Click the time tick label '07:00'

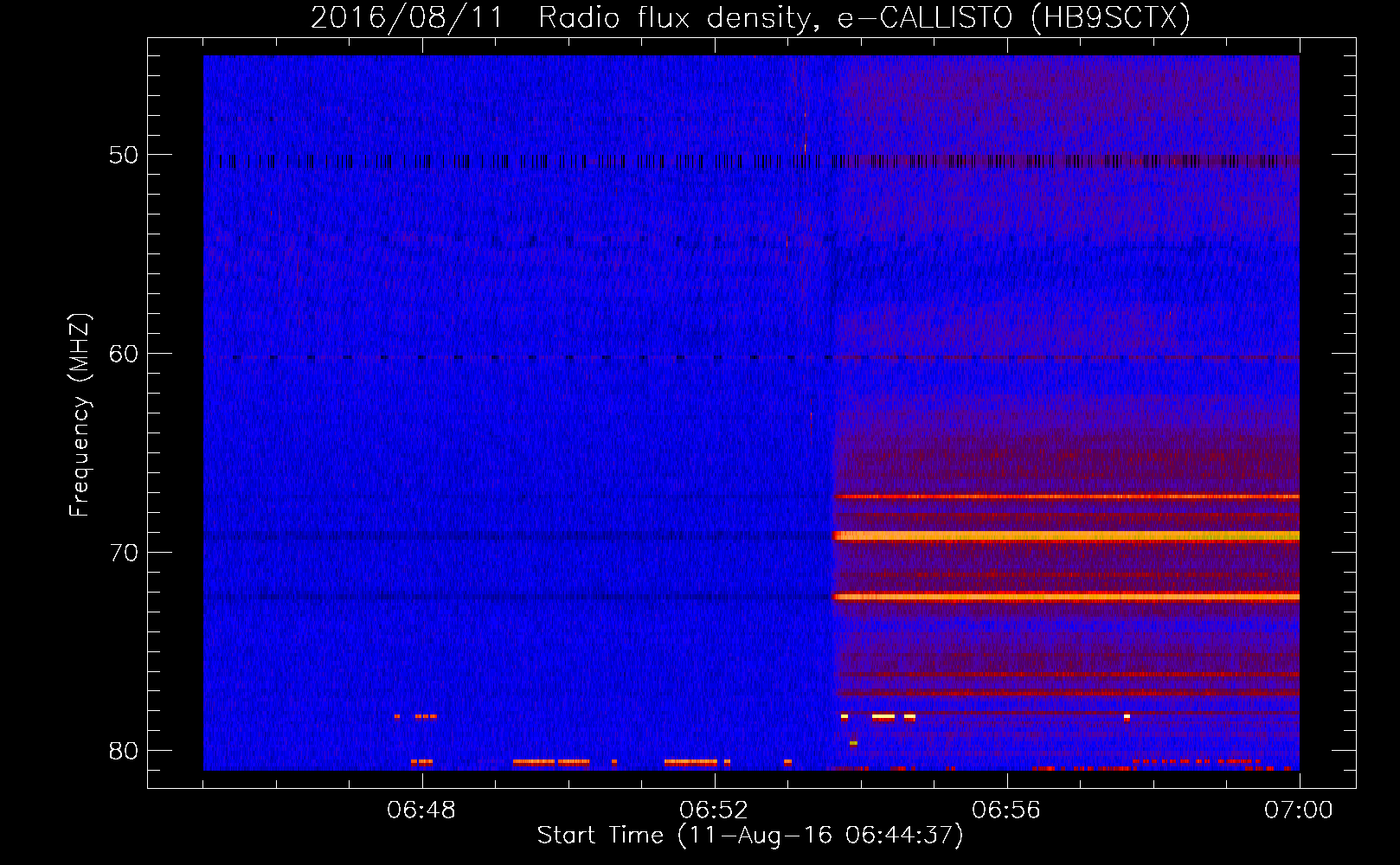pyautogui.click(x=1299, y=811)
